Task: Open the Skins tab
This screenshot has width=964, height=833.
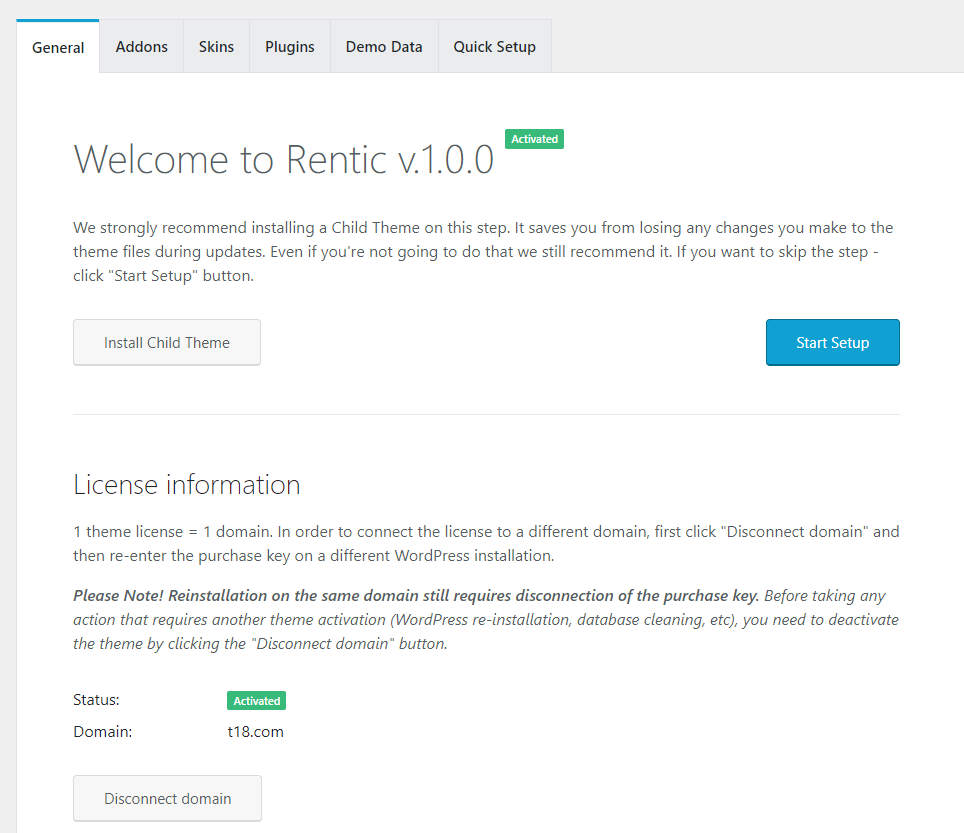Action: [x=216, y=47]
